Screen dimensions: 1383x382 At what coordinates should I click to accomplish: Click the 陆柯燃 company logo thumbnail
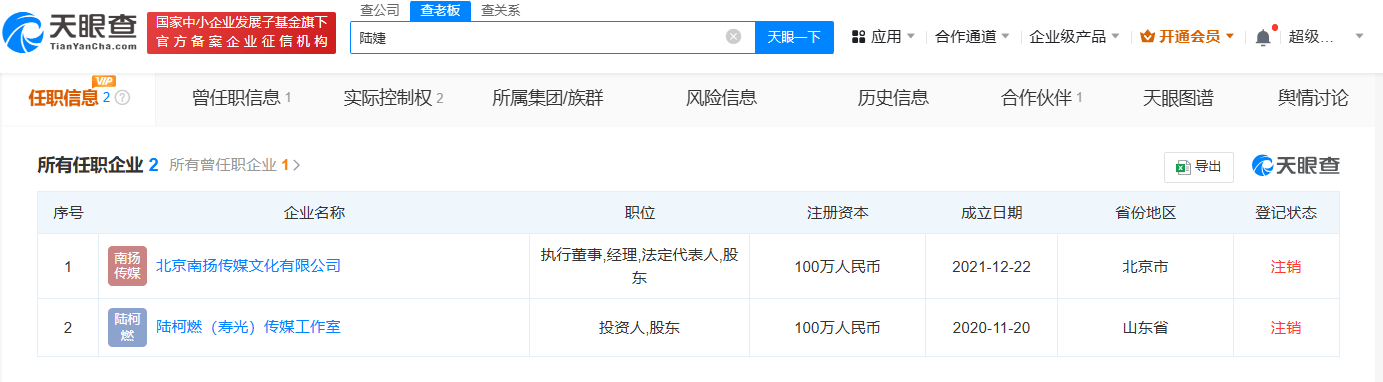[x=127, y=327]
